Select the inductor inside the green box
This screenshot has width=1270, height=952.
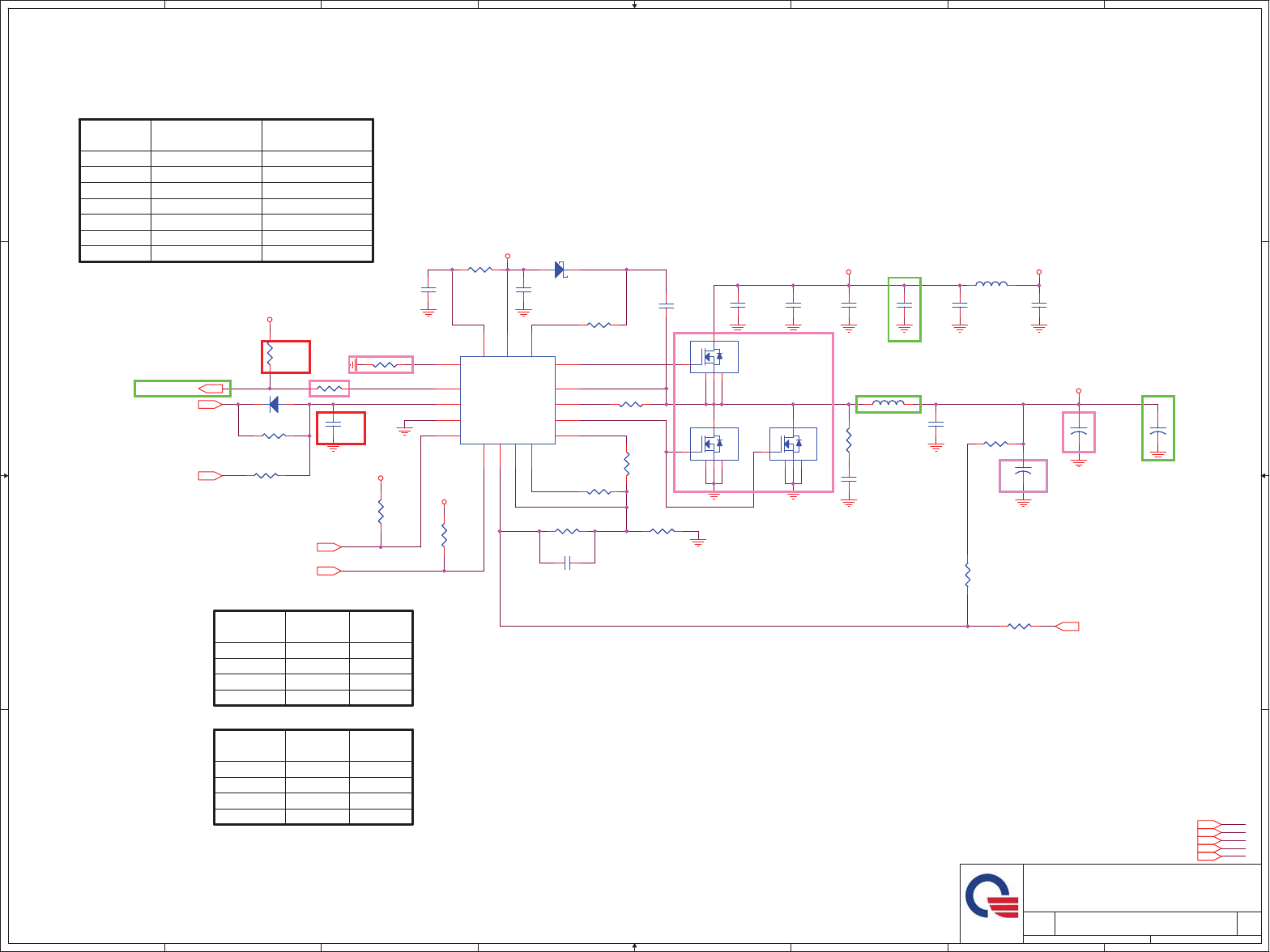[x=889, y=403]
